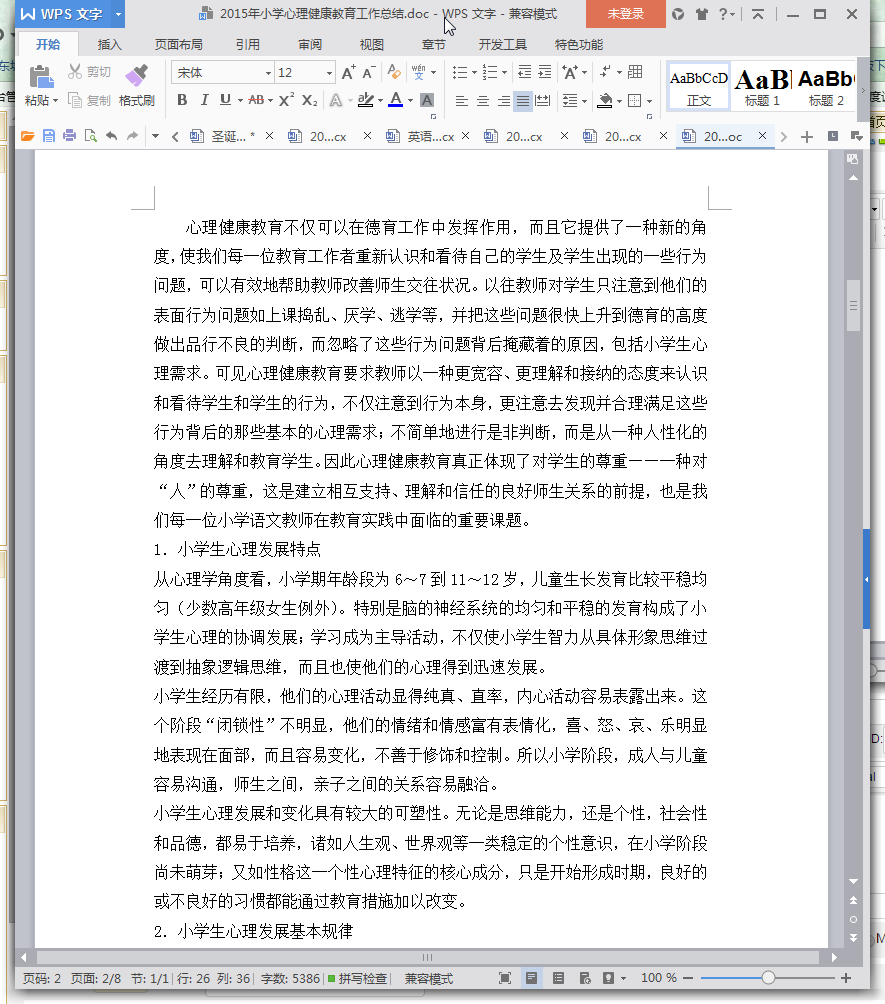Open the 视图 ribbon tab

[371, 44]
